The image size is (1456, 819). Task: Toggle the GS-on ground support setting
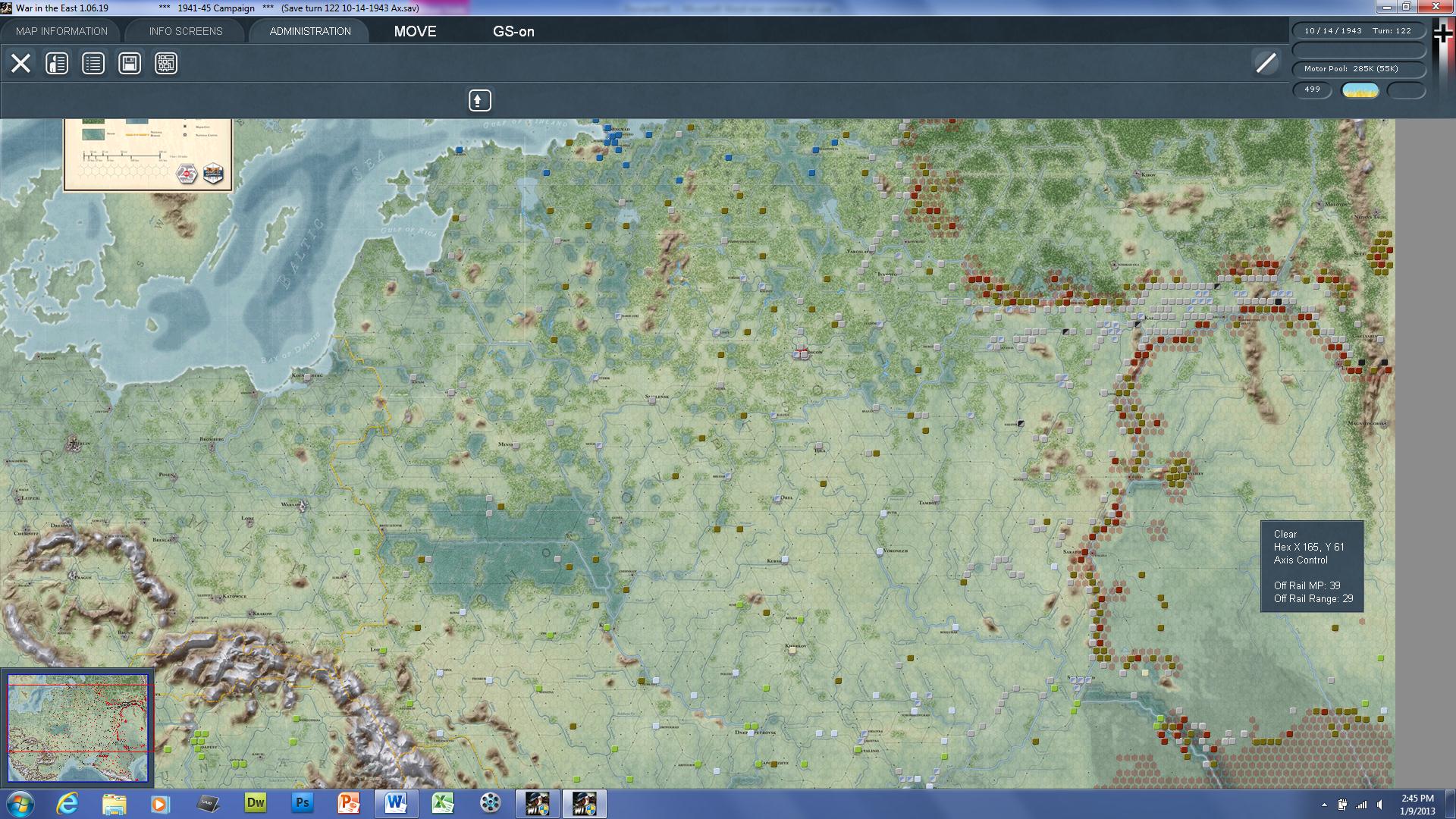513,31
